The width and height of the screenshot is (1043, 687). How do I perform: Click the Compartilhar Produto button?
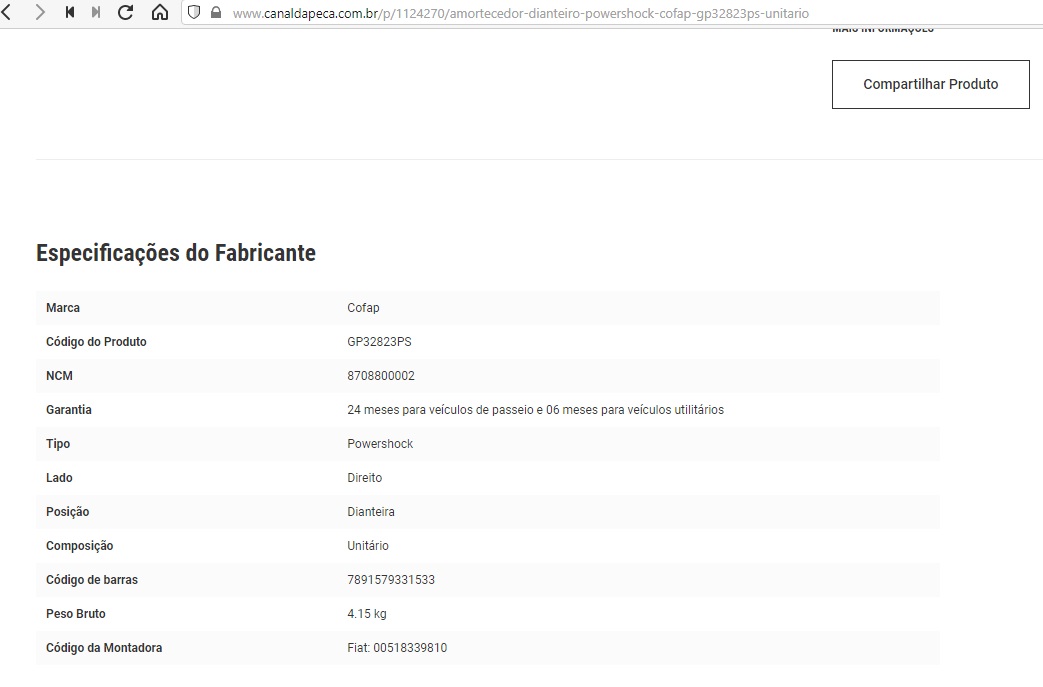click(x=930, y=85)
